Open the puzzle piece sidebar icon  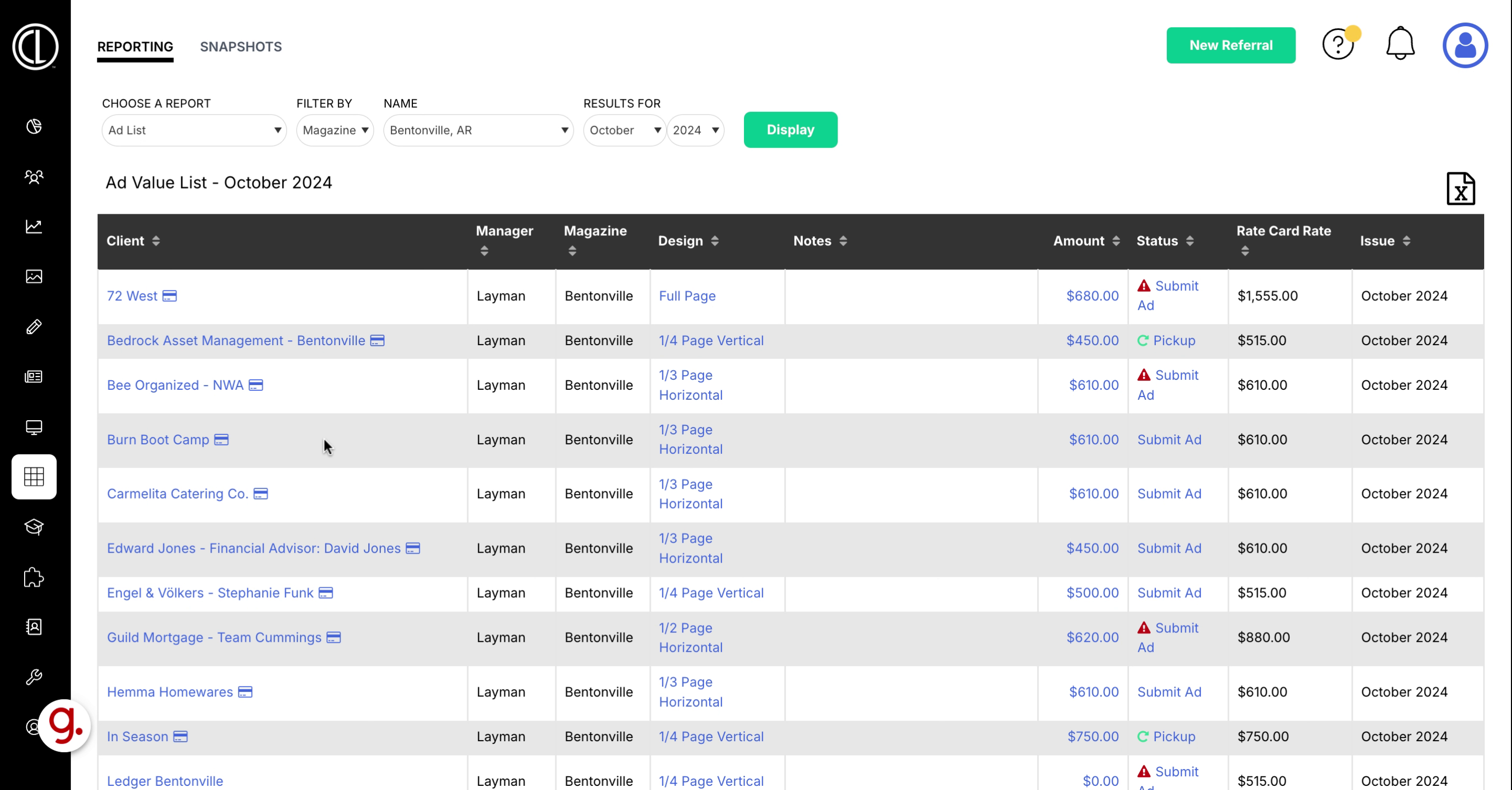(x=34, y=577)
